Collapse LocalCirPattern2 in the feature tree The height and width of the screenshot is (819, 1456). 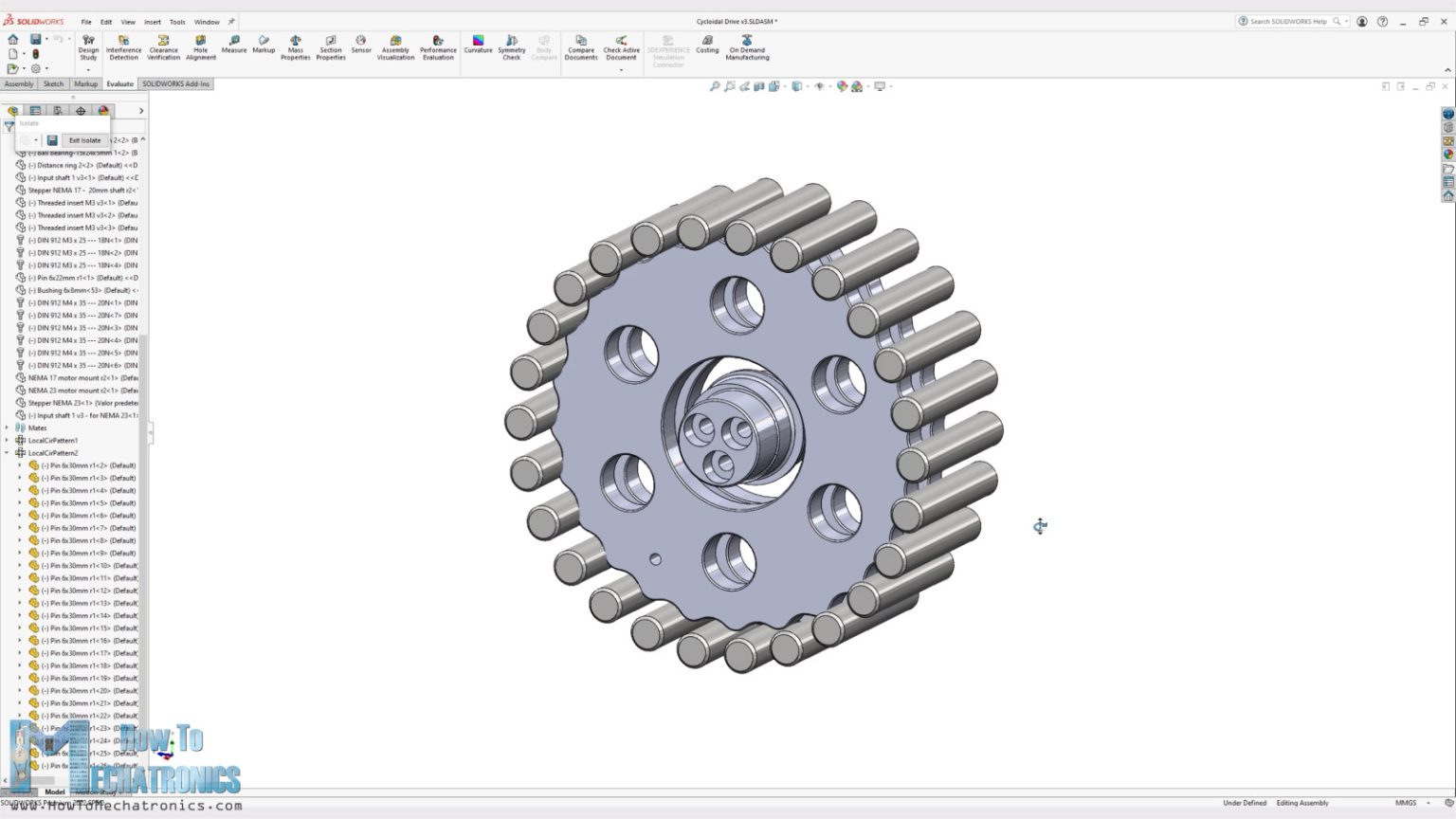[x=8, y=453]
